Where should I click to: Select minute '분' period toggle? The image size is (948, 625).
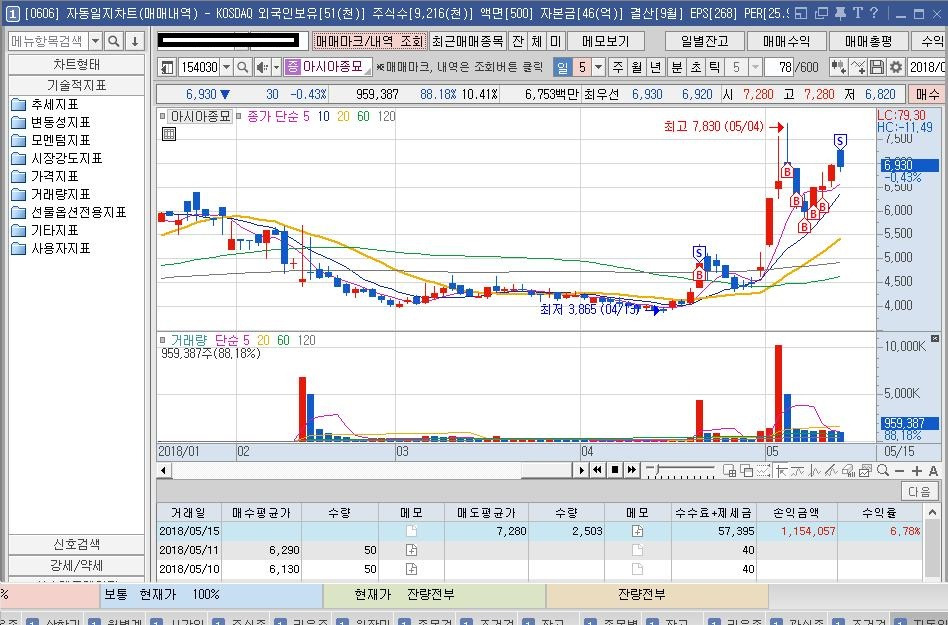click(677, 67)
